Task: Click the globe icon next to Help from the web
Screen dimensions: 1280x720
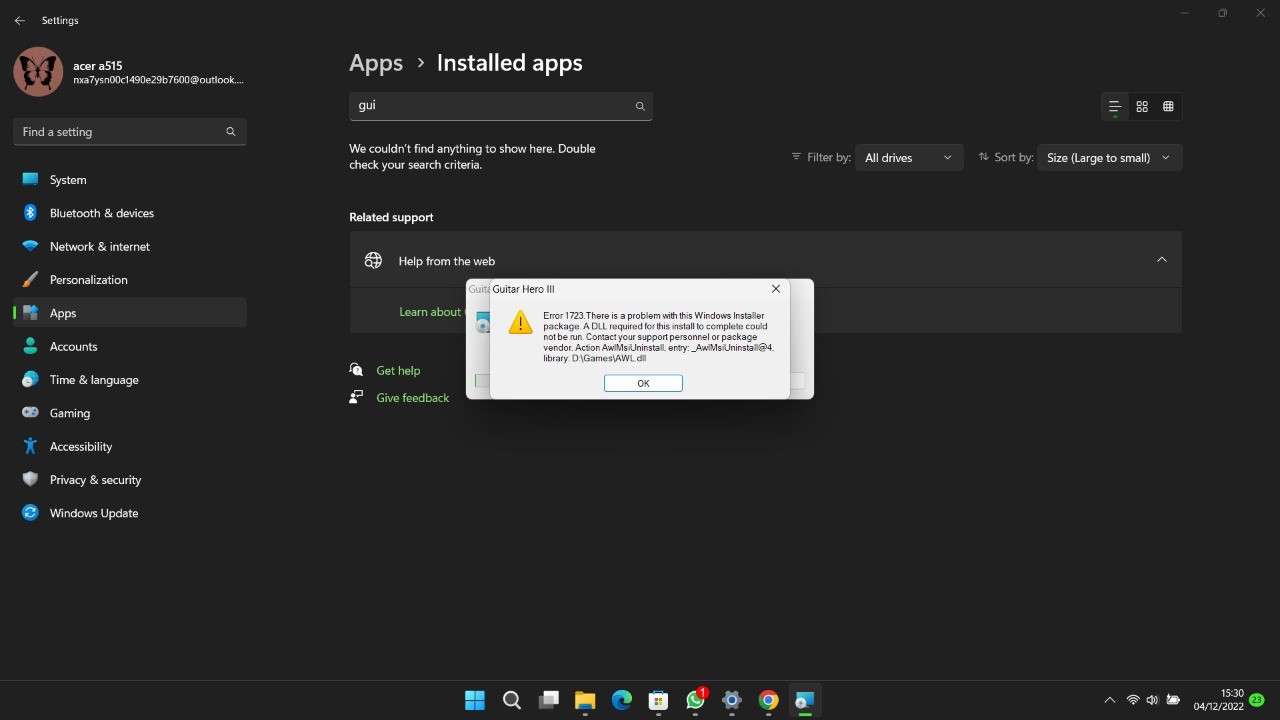Action: [x=373, y=260]
